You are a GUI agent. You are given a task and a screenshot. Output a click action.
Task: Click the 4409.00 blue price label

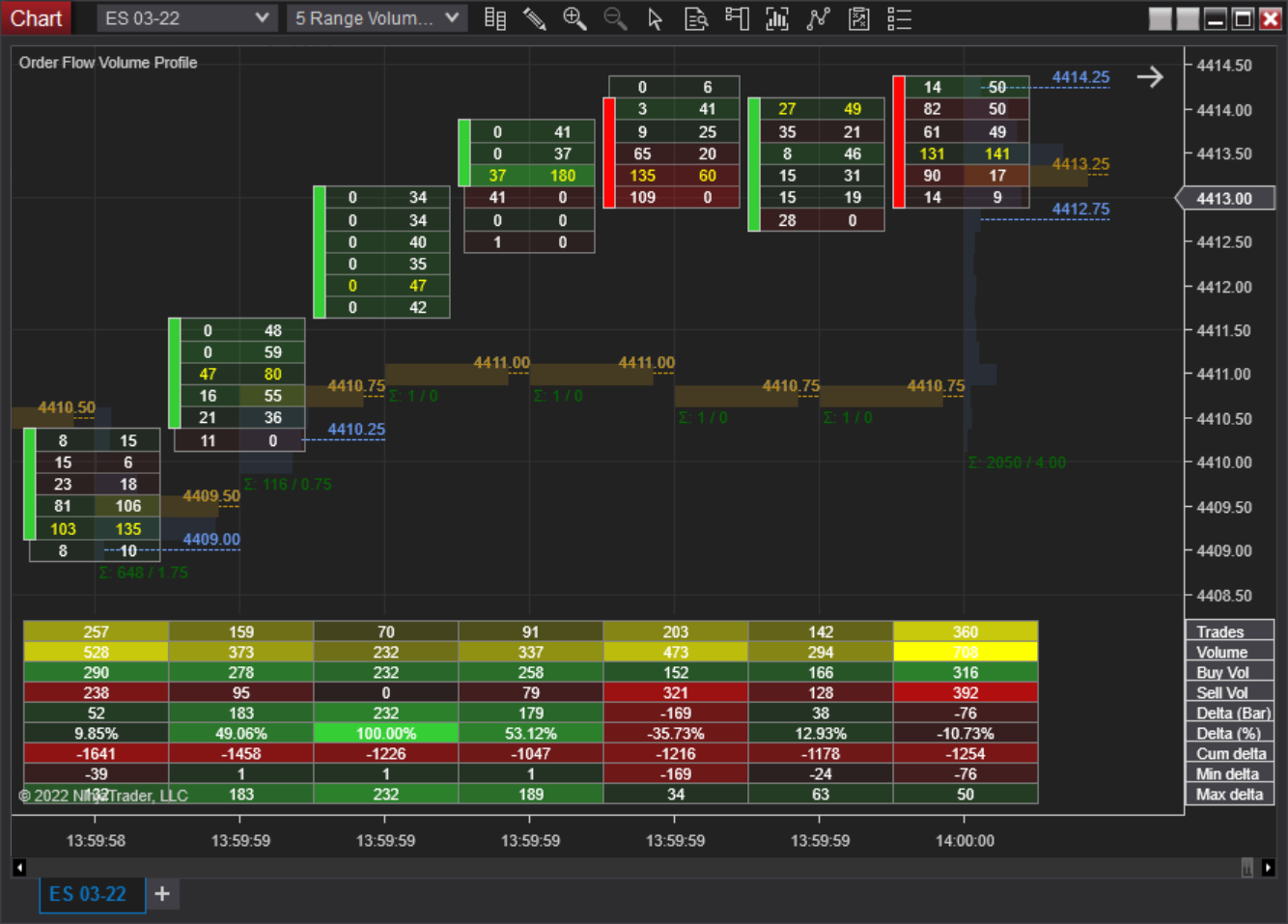[211, 539]
